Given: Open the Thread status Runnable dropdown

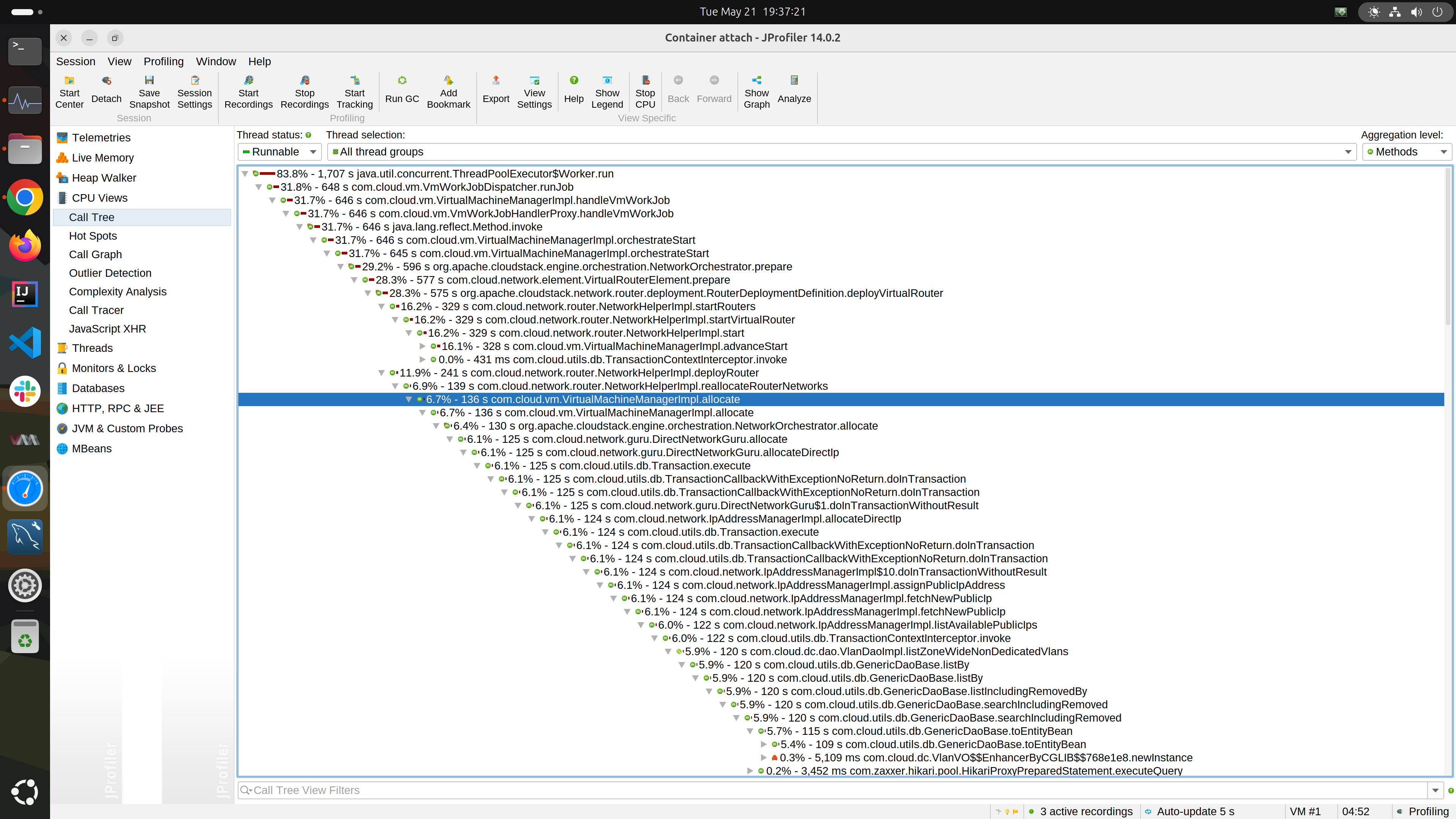Looking at the screenshot, I should point(280,152).
